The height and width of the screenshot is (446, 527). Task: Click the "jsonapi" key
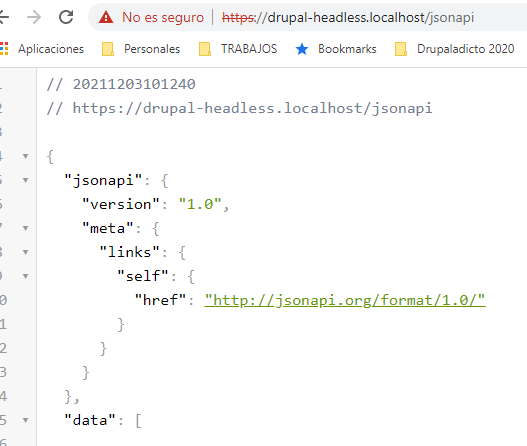pos(103,181)
